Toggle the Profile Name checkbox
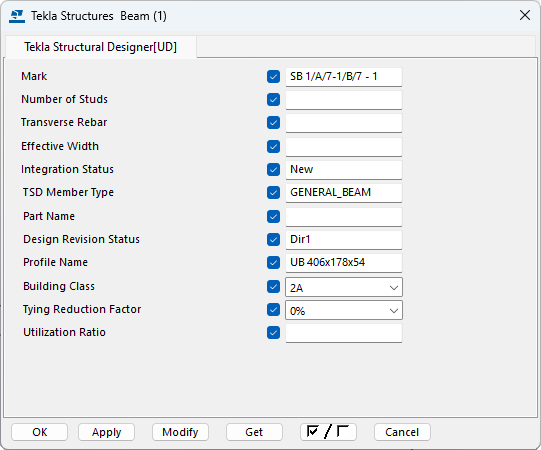The image size is (541, 450). pos(273,263)
